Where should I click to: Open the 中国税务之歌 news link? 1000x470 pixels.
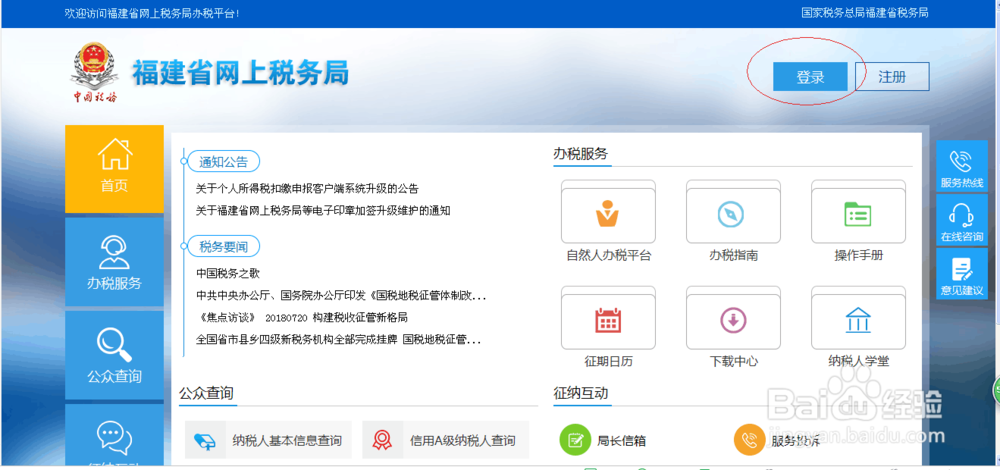point(228,274)
